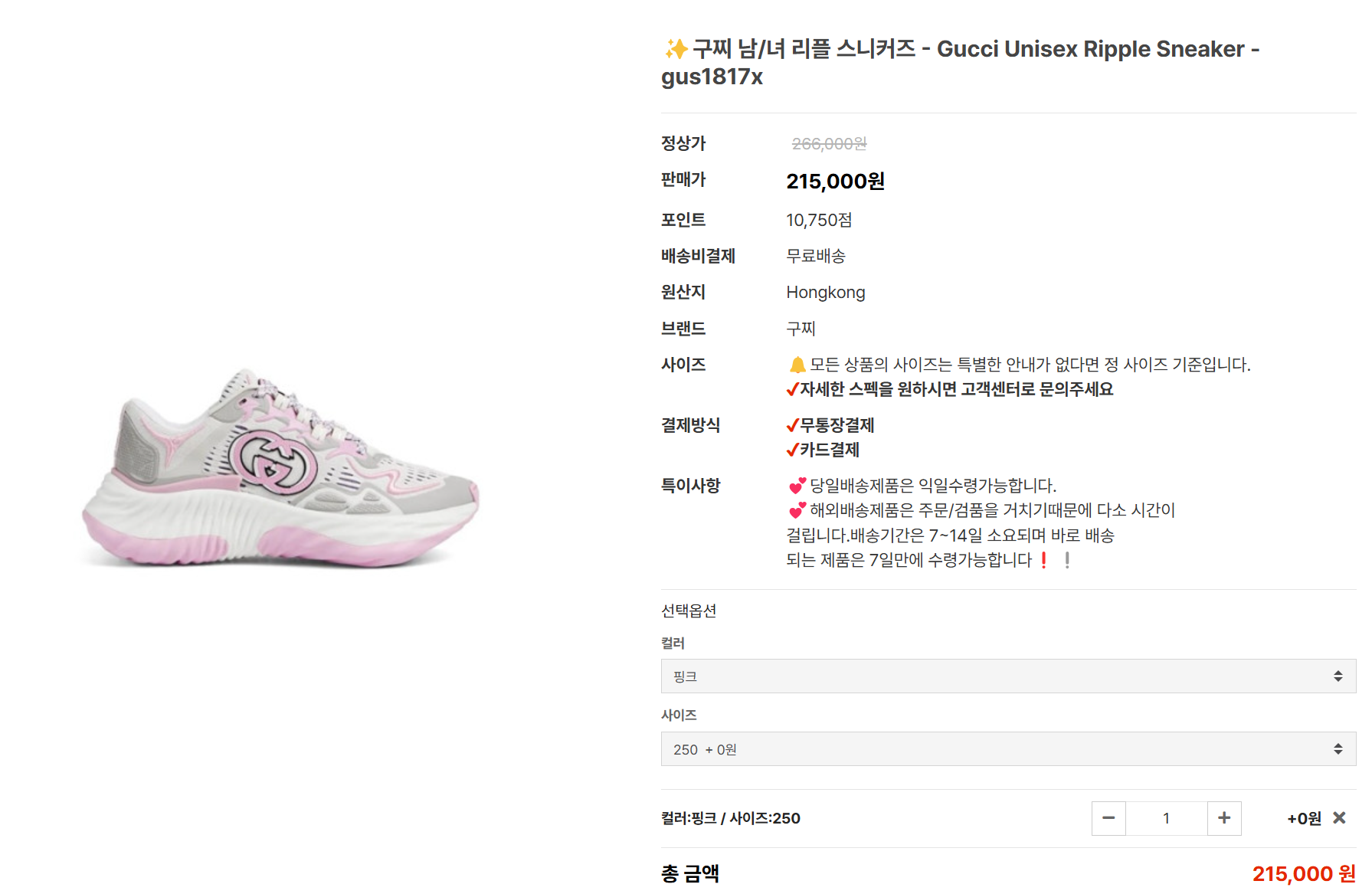Click the quantity input field
Screen dimensions: 1372x894
coord(1166,818)
